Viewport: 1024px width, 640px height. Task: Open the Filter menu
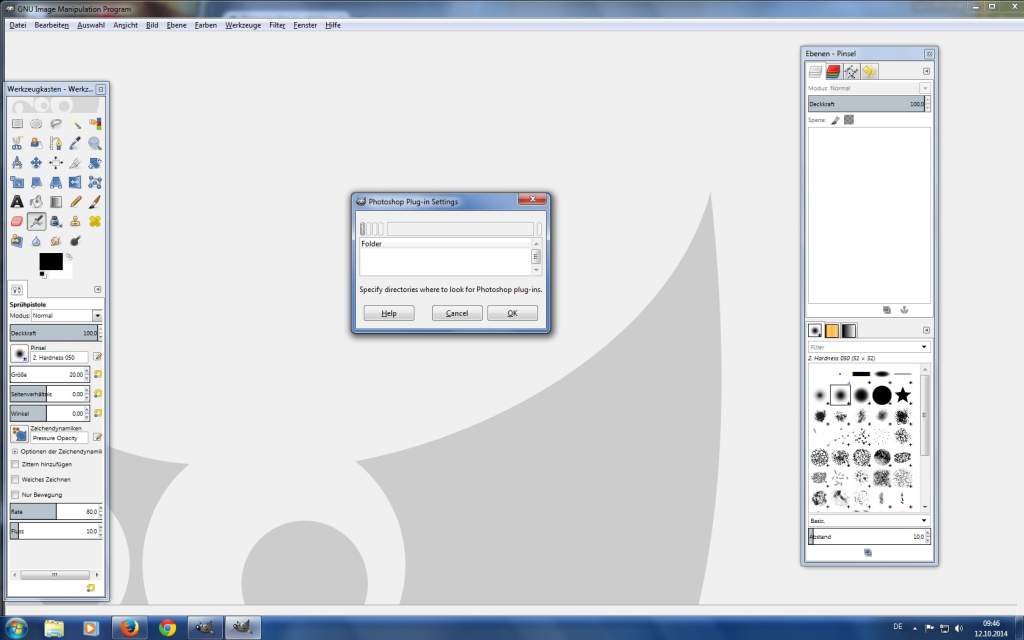click(277, 25)
